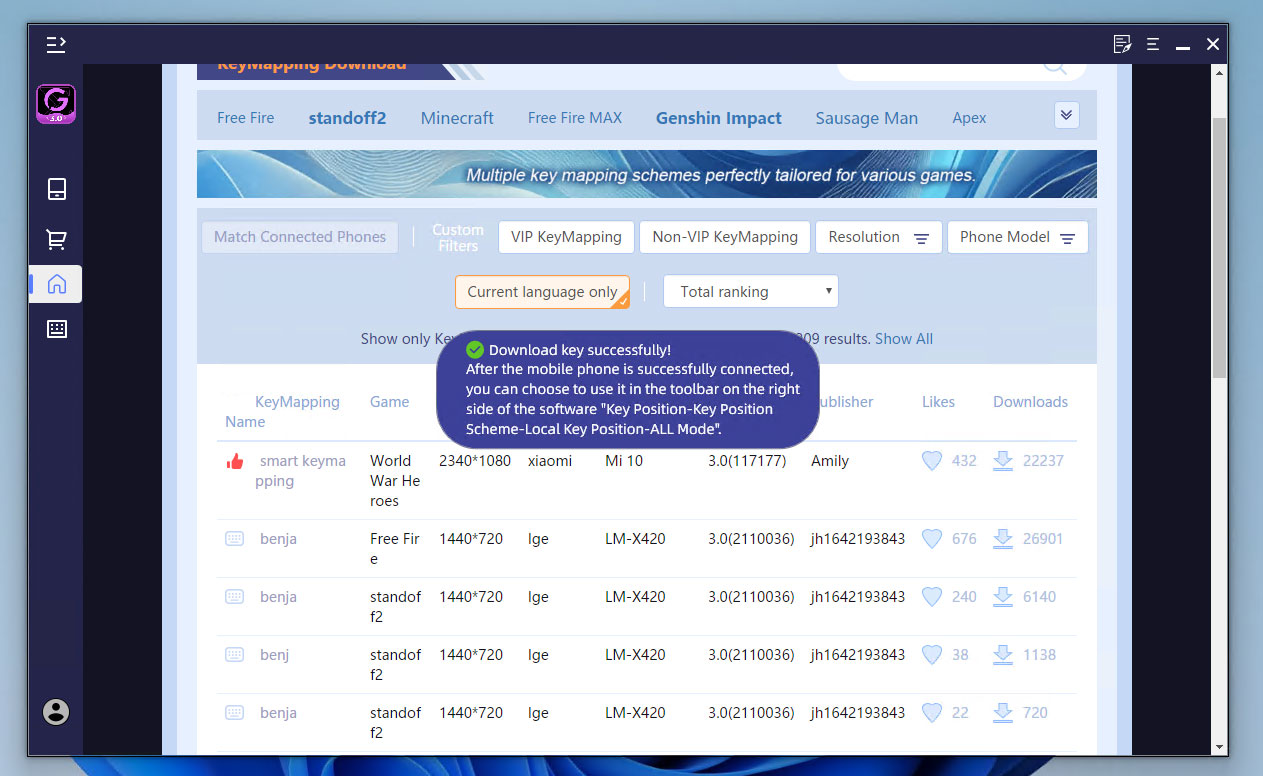Click the top-left sidebar collapse icon
Viewport: 1263px width, 776px height.
point(56,44)
